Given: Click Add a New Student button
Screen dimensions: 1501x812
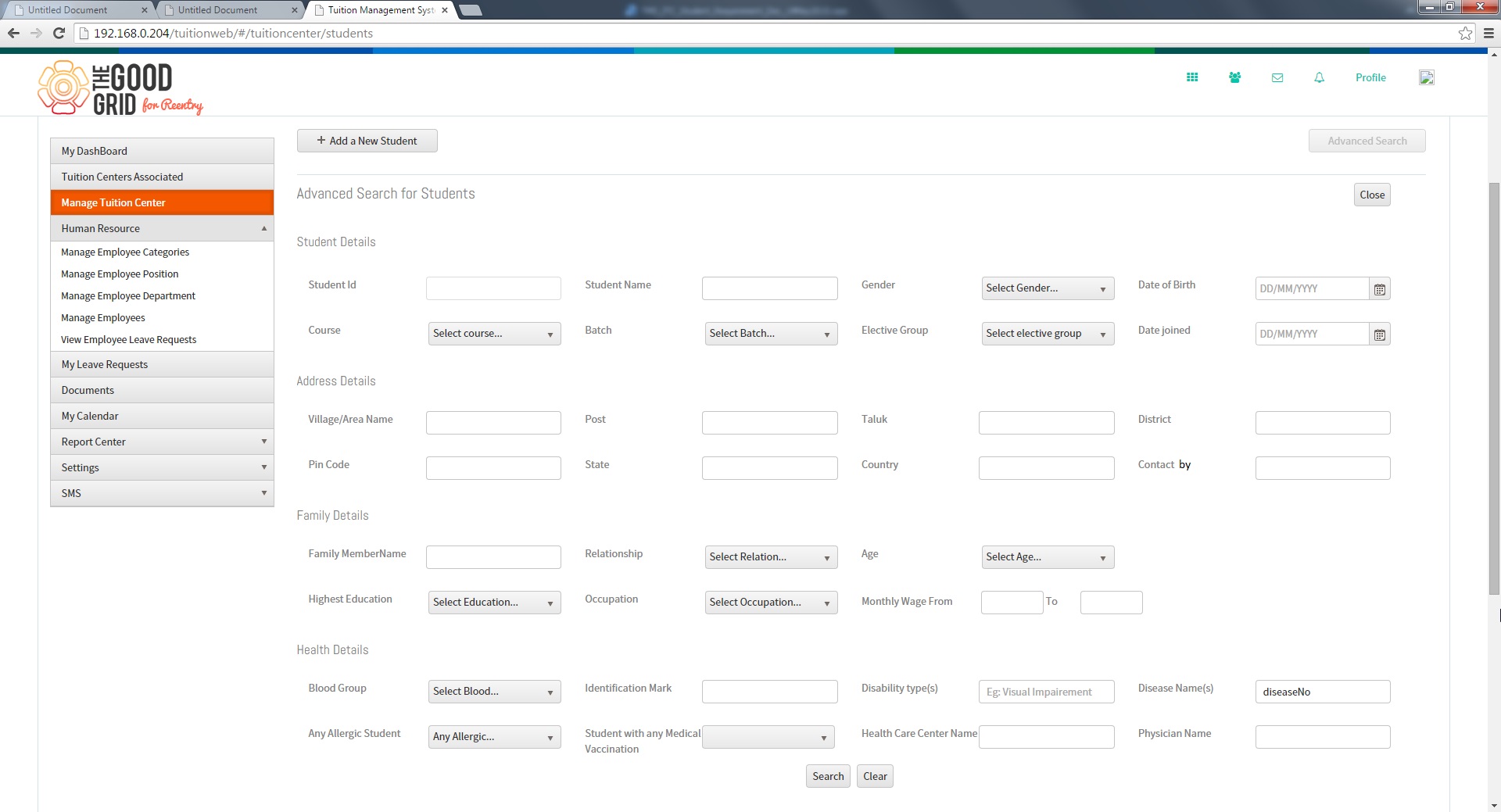Looking at the screenshot, I should coord(367,141).
